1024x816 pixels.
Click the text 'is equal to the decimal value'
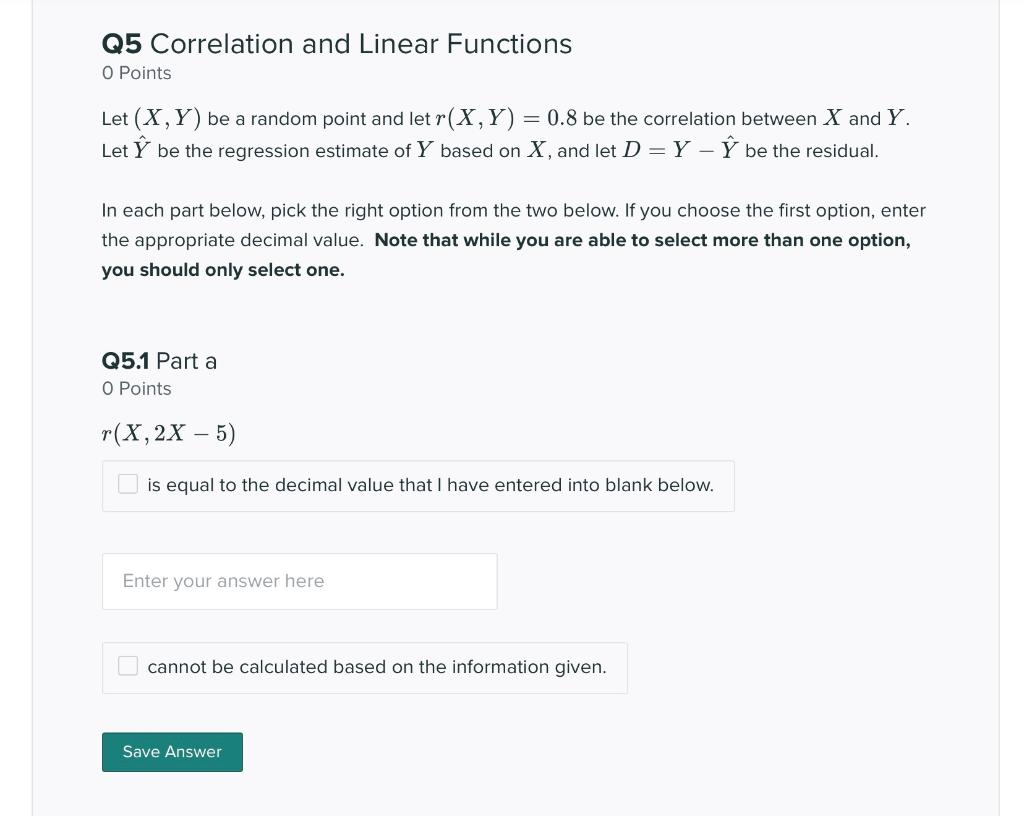tap(430, 484)
